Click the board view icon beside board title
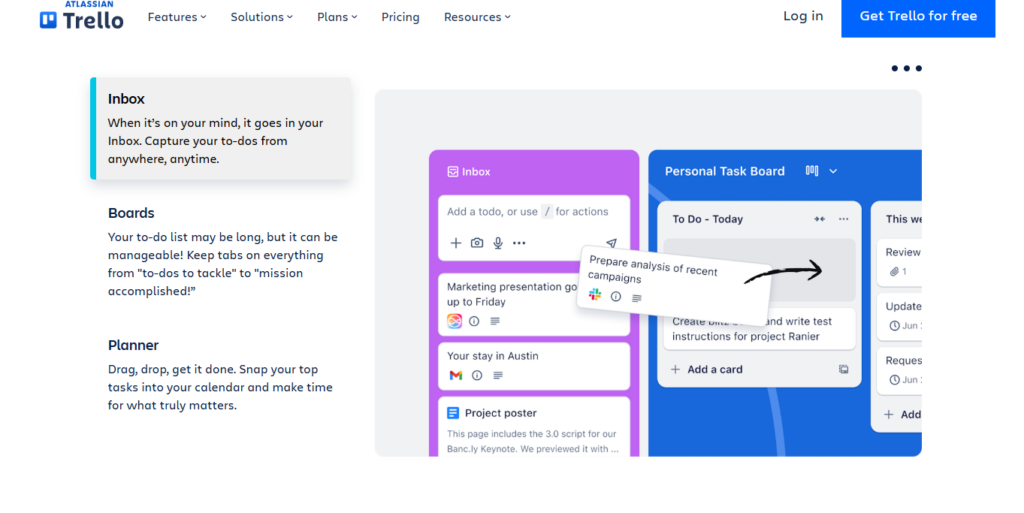Image resolution: width=1024 pixels, height=513 pixels. 812,171
